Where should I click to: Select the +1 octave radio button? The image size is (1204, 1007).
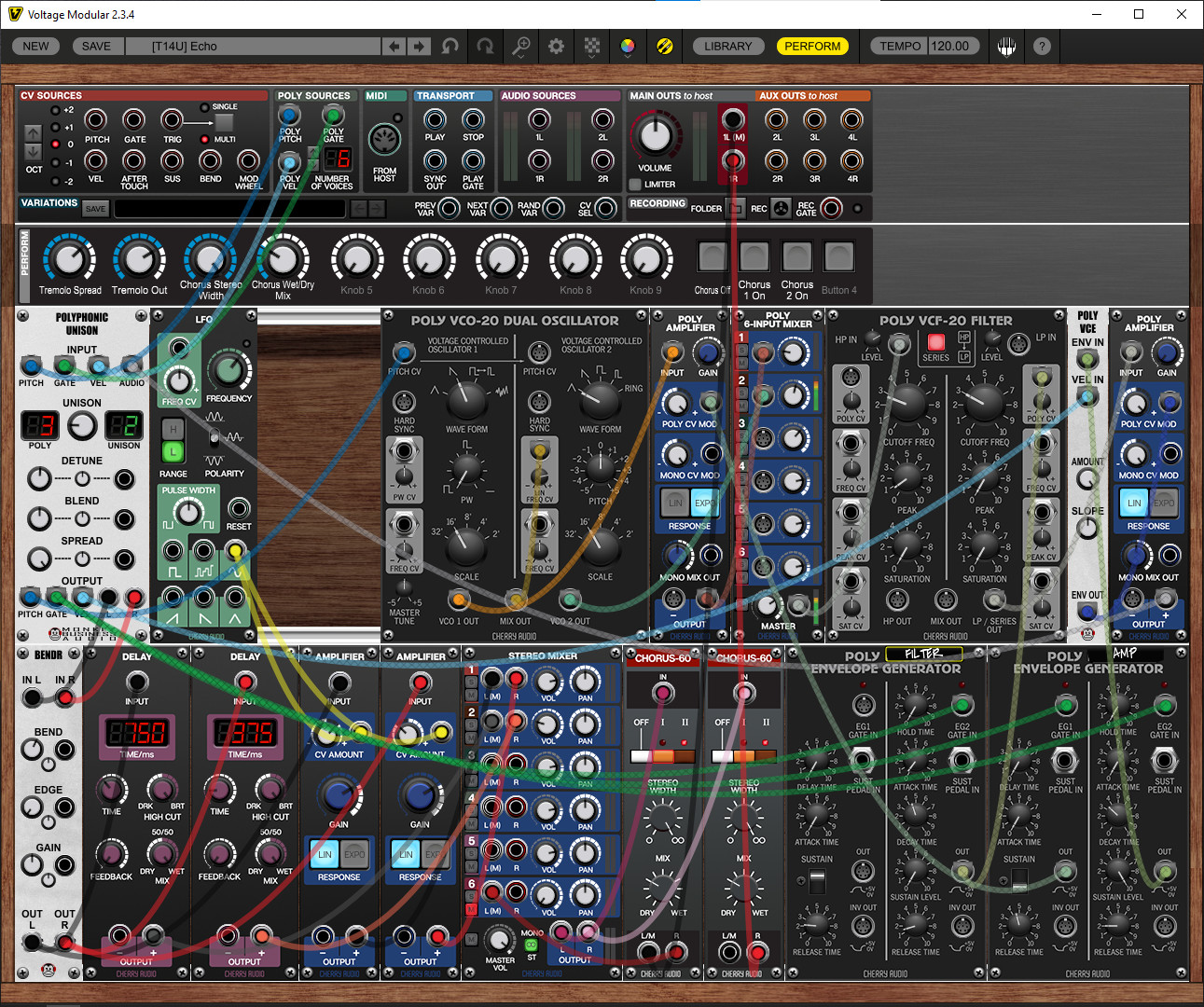(x=55, y=127)
